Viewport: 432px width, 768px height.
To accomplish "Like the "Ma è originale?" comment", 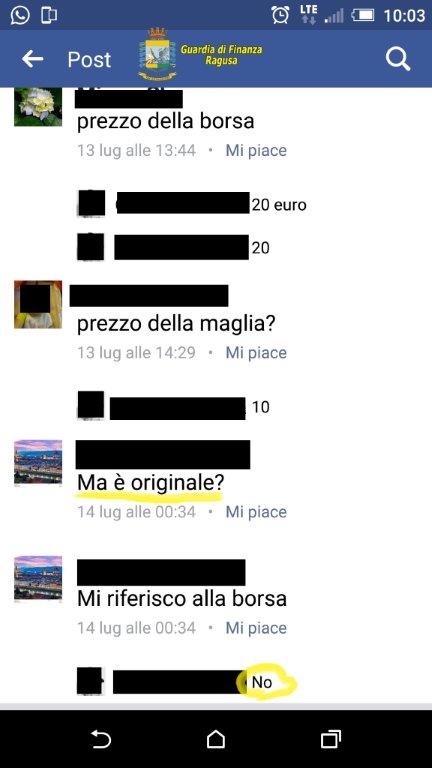I will click(256, 512).
